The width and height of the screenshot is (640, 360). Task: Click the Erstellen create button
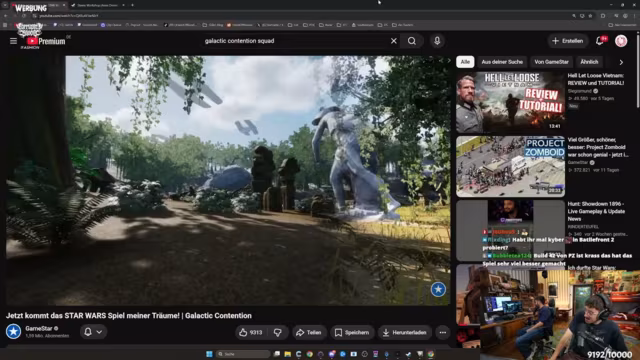coord(567,41)
